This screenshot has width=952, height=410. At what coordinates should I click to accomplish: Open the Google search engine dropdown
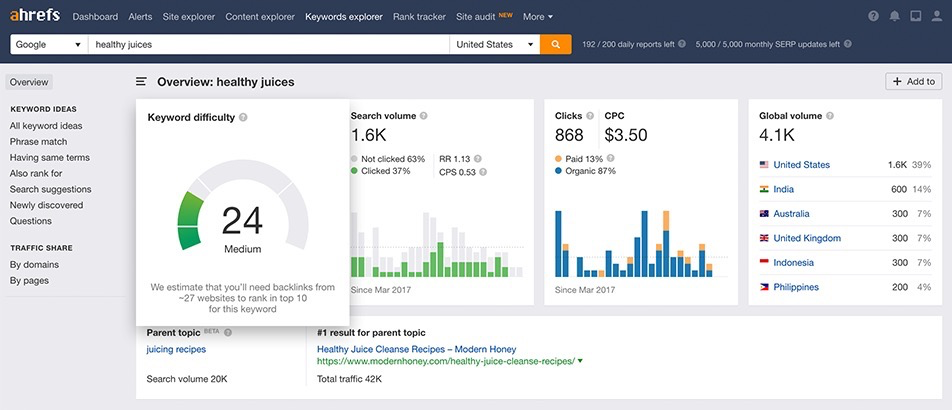[48, 45]
